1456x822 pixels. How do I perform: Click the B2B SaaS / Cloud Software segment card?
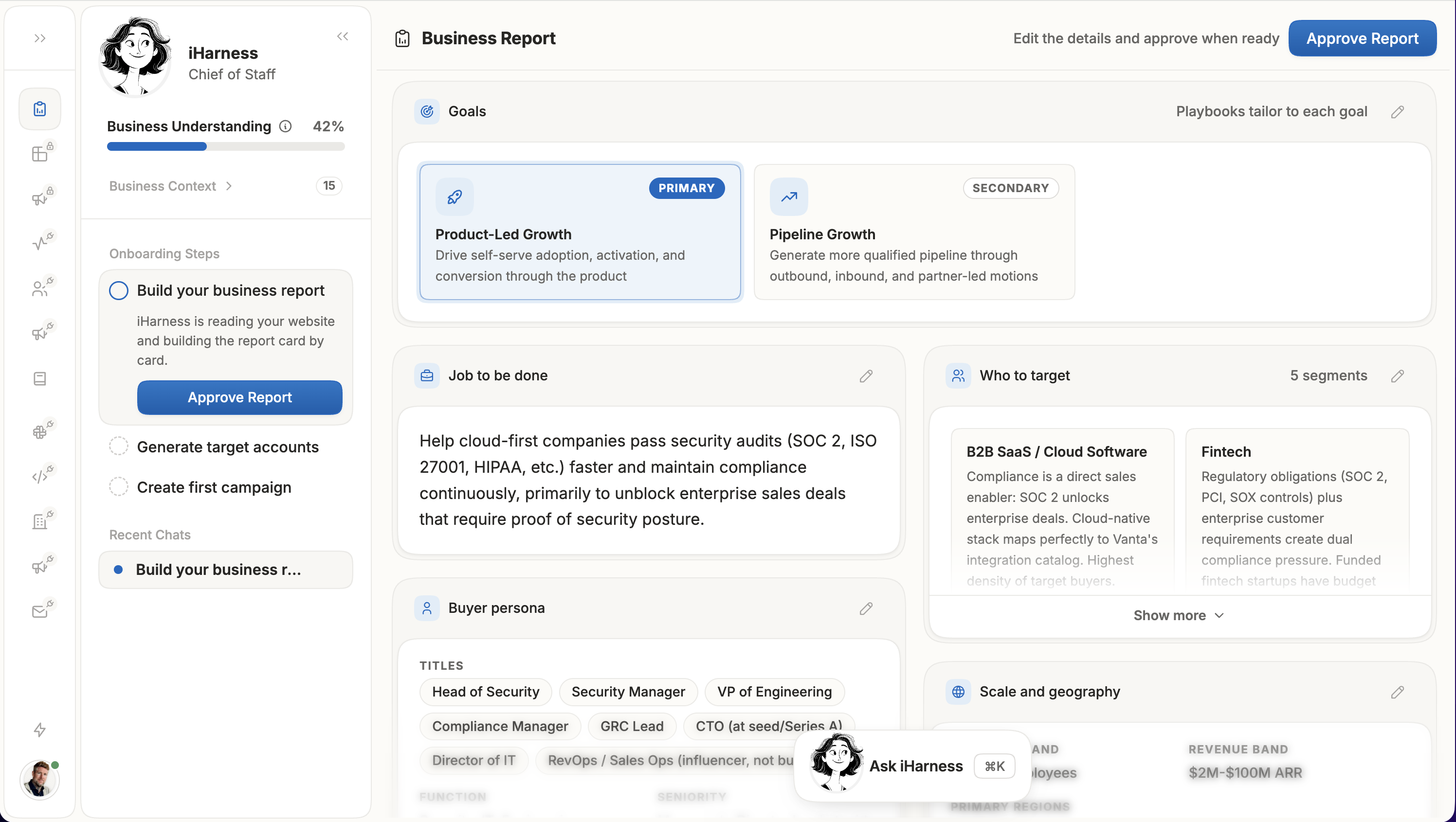click(x=1062, y=508)
